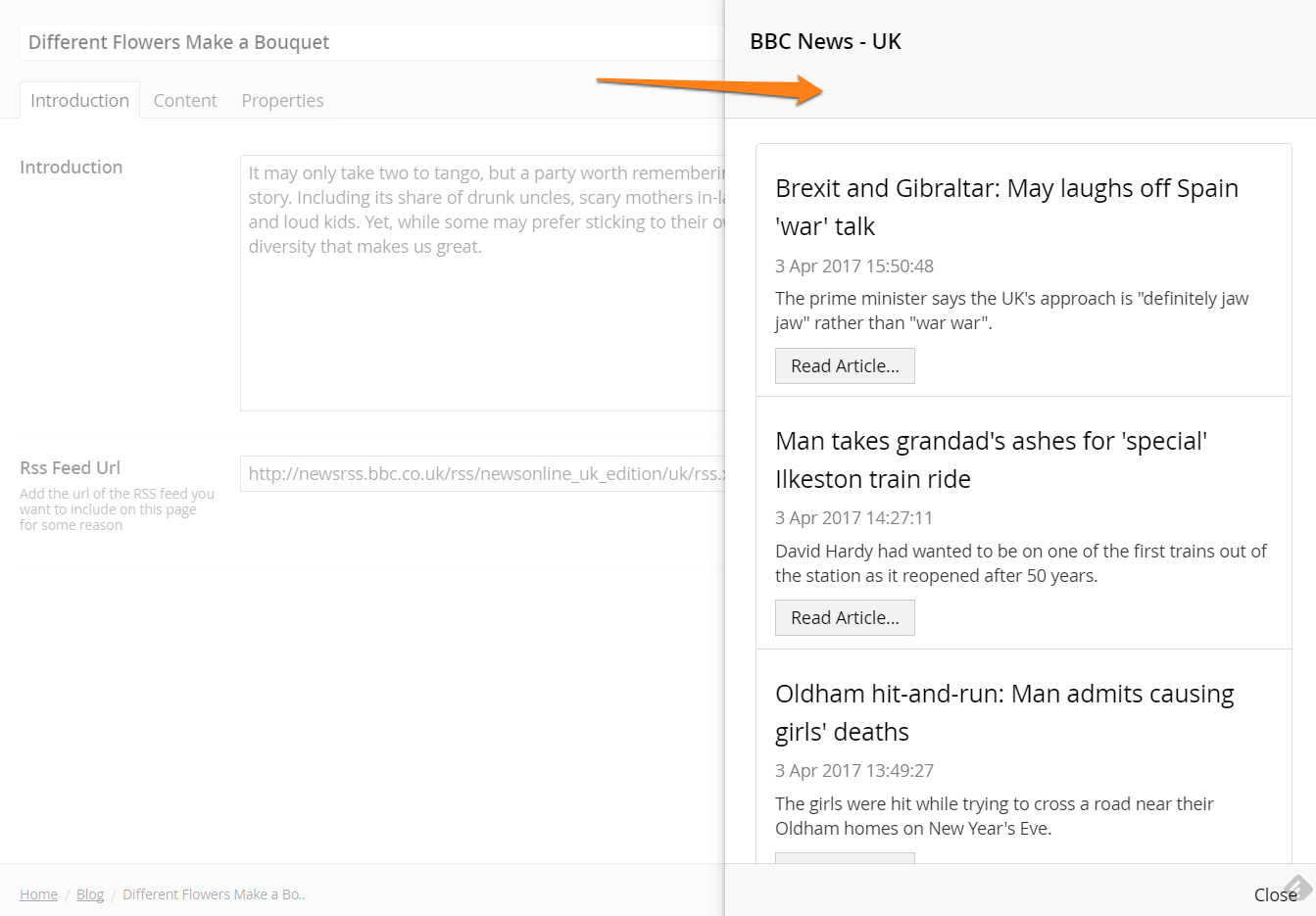Viewport: 1316px width, 916px height.
Task: Read Article for Brexit and Gibraltar story
Action: coord(845,365)
